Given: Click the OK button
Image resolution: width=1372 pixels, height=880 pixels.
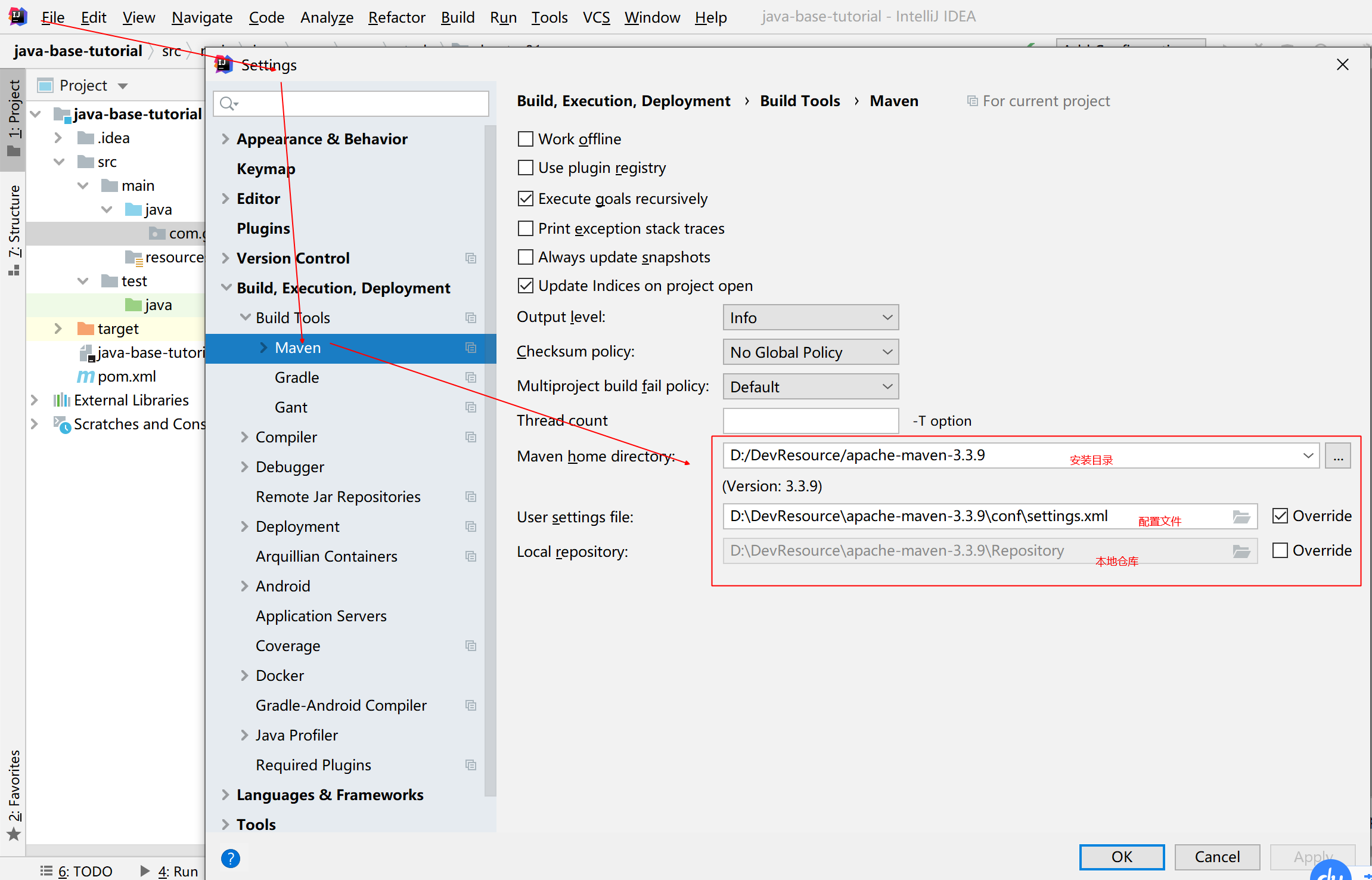Looking at the screenshot, I should point(1121,857).
